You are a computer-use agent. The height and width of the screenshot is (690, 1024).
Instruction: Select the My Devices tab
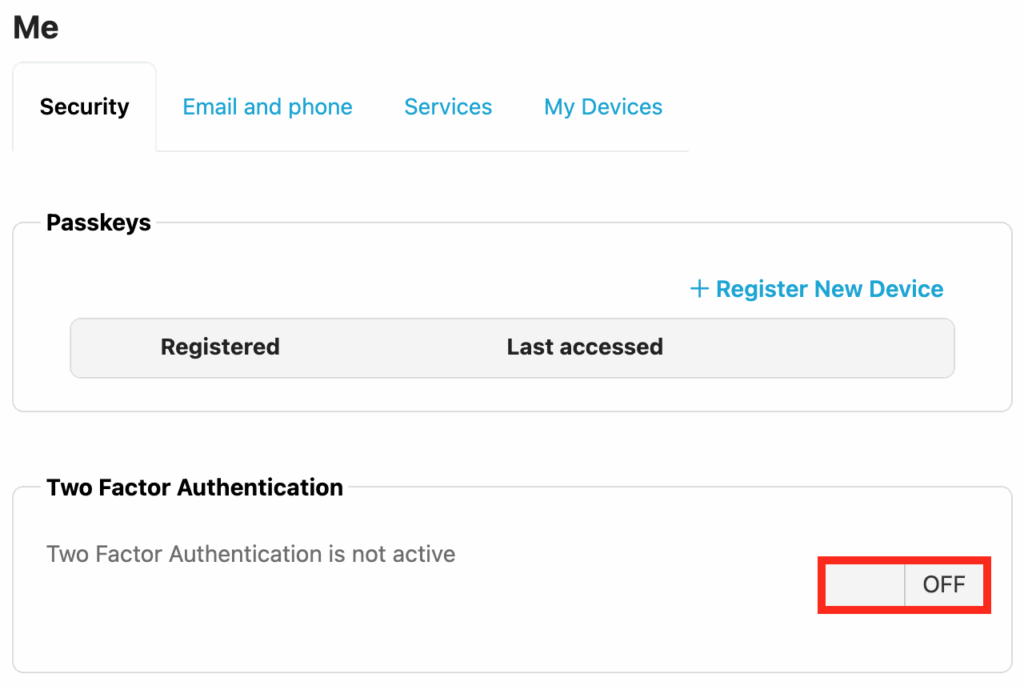coord(603,107)
